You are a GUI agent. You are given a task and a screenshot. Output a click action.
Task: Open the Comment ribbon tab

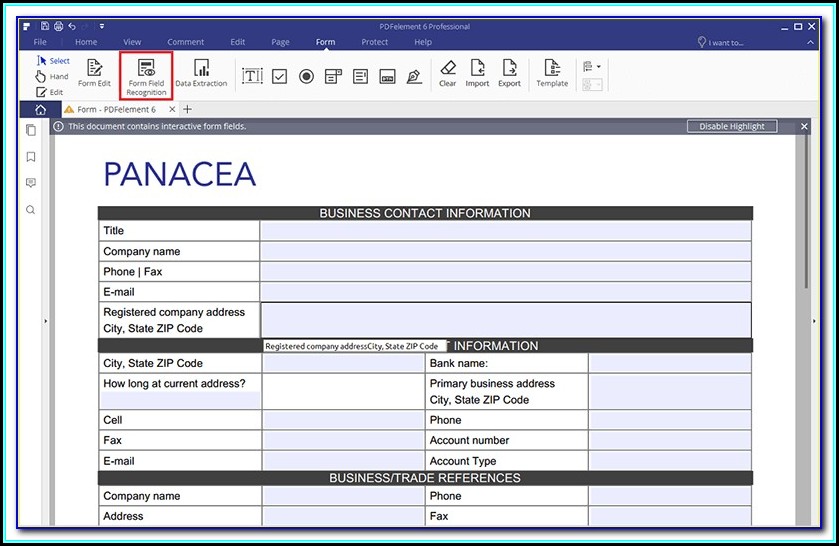click(186, 42)
